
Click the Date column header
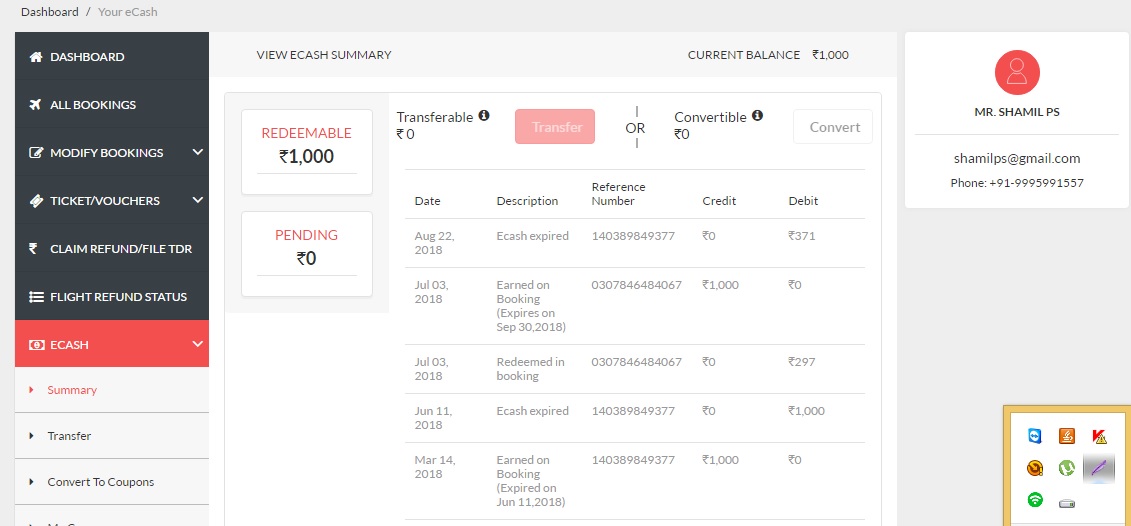tap(427, 201)
